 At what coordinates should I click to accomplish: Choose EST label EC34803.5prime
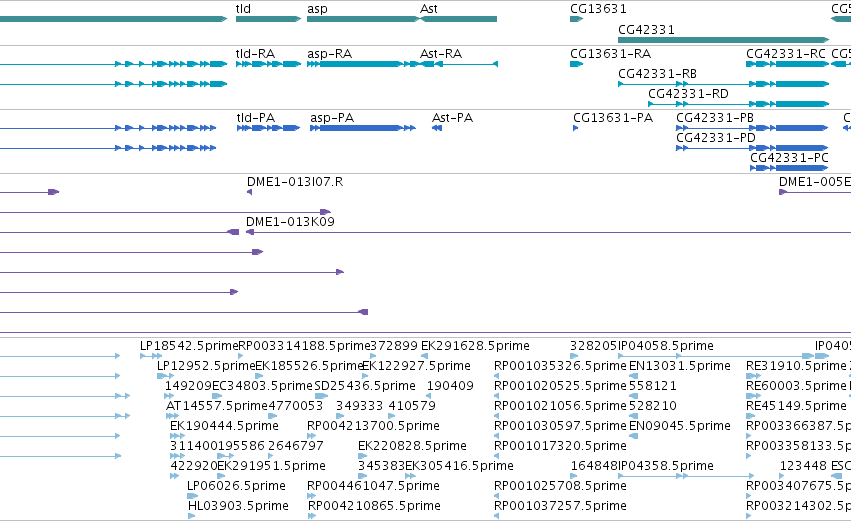click(262, 386)
